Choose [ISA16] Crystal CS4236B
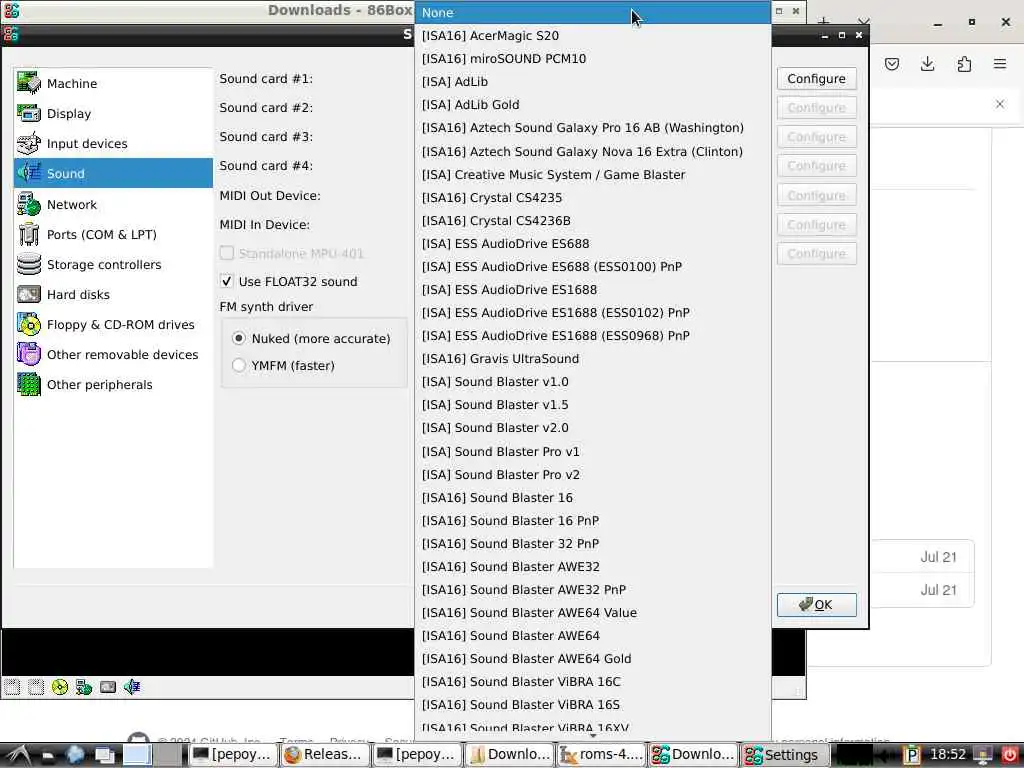The height and width of the screenshot is (768, 1024). 592,220
